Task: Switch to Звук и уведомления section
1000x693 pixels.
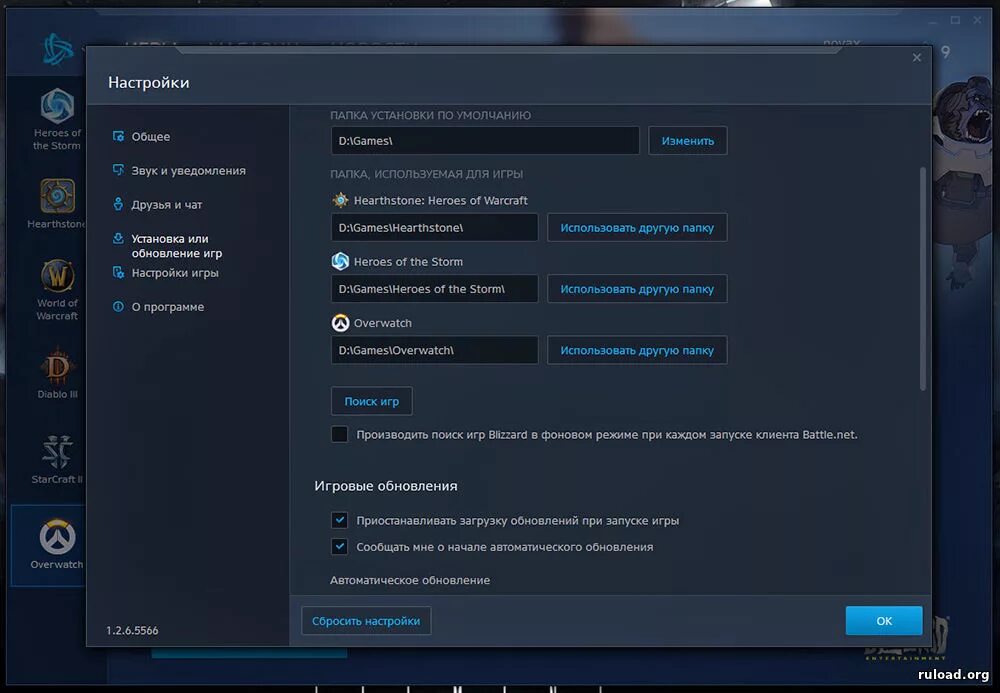Action: 188,171
